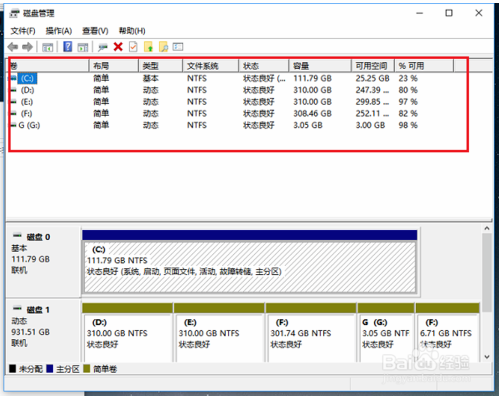
Task: Open the 文件(F) menu
Action: (23, 31)
